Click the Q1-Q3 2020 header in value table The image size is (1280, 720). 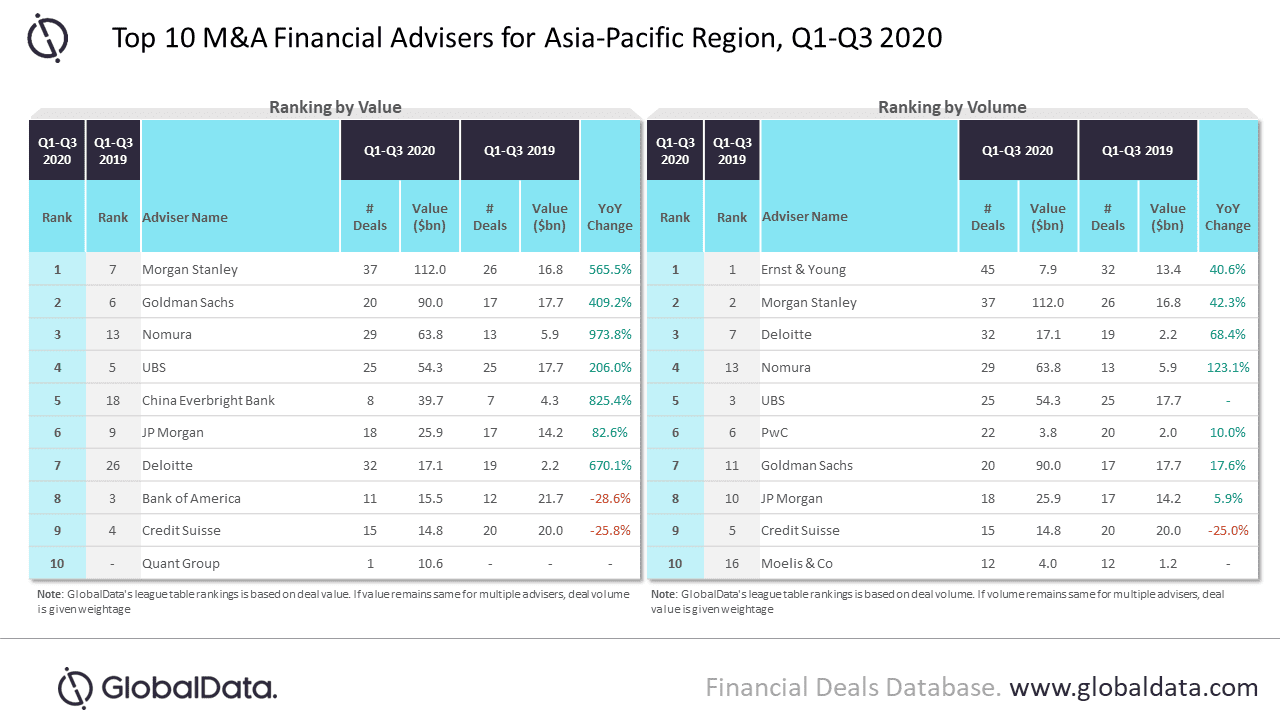[400, 150]
